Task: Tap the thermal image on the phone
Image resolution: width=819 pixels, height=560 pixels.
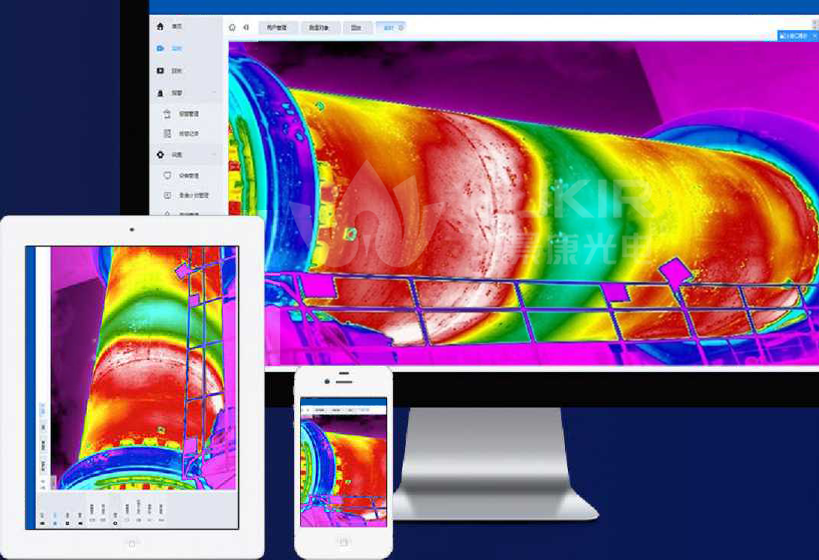Action: 344,470
